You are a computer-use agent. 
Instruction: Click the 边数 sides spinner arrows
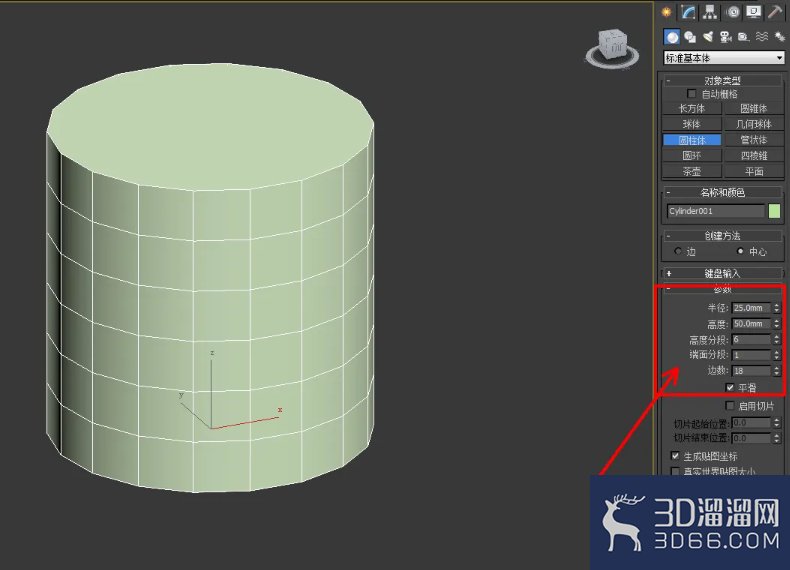pos(777,371)
